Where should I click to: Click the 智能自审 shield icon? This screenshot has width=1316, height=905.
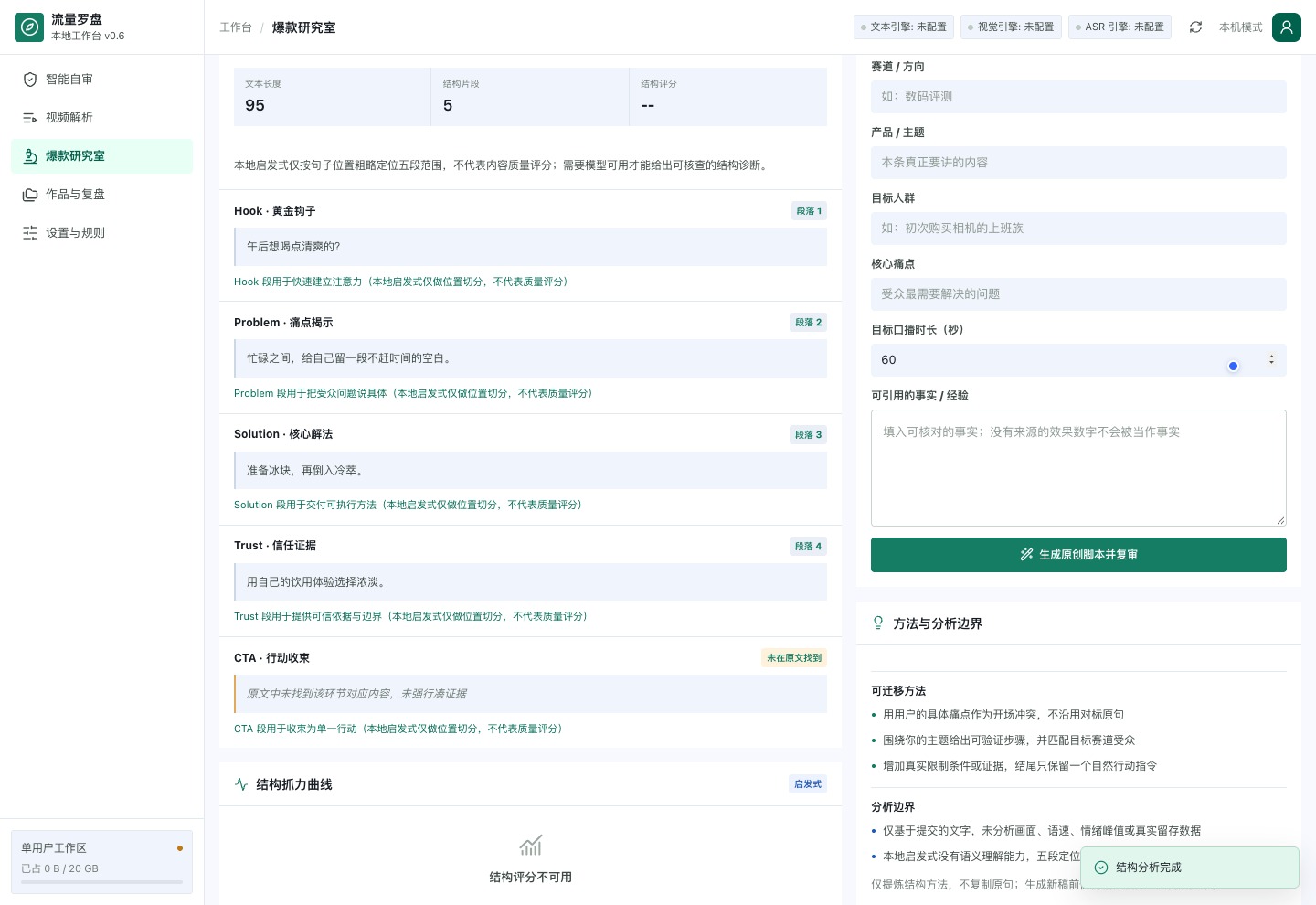[30, 80]
